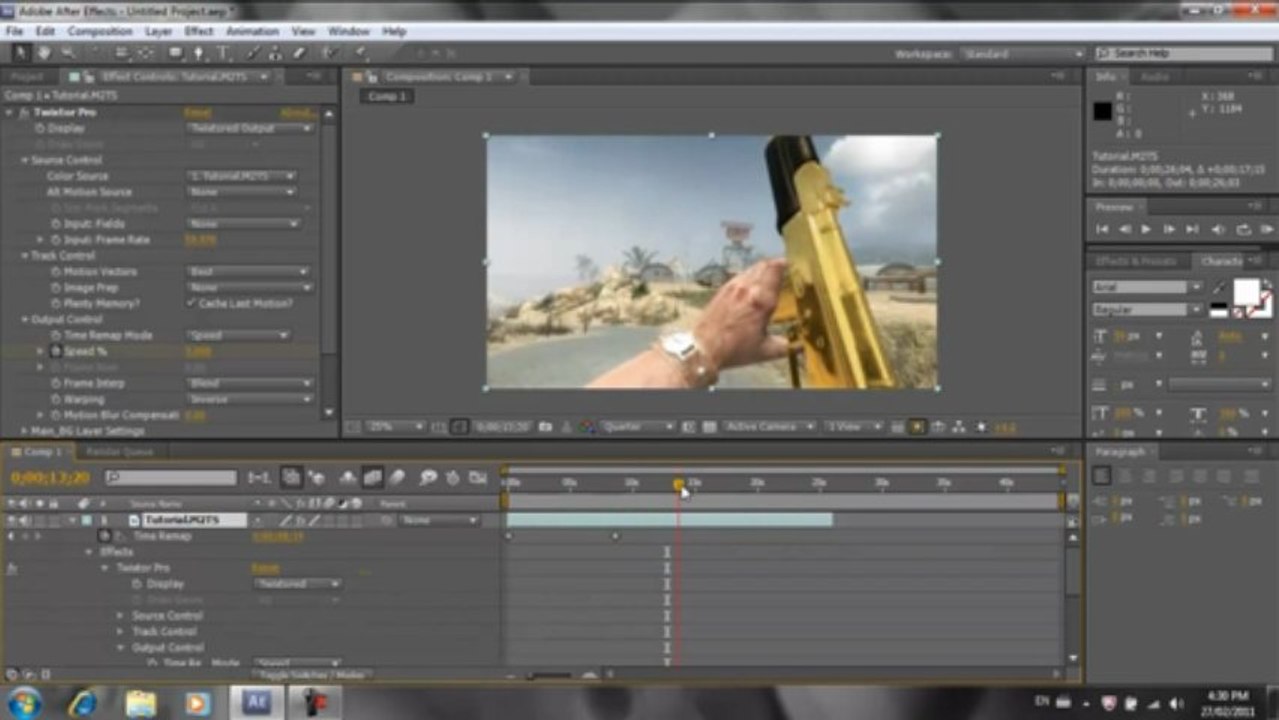The image size is (1279, 720).
Task: Open the Effect menu
Action: point(199,31)
